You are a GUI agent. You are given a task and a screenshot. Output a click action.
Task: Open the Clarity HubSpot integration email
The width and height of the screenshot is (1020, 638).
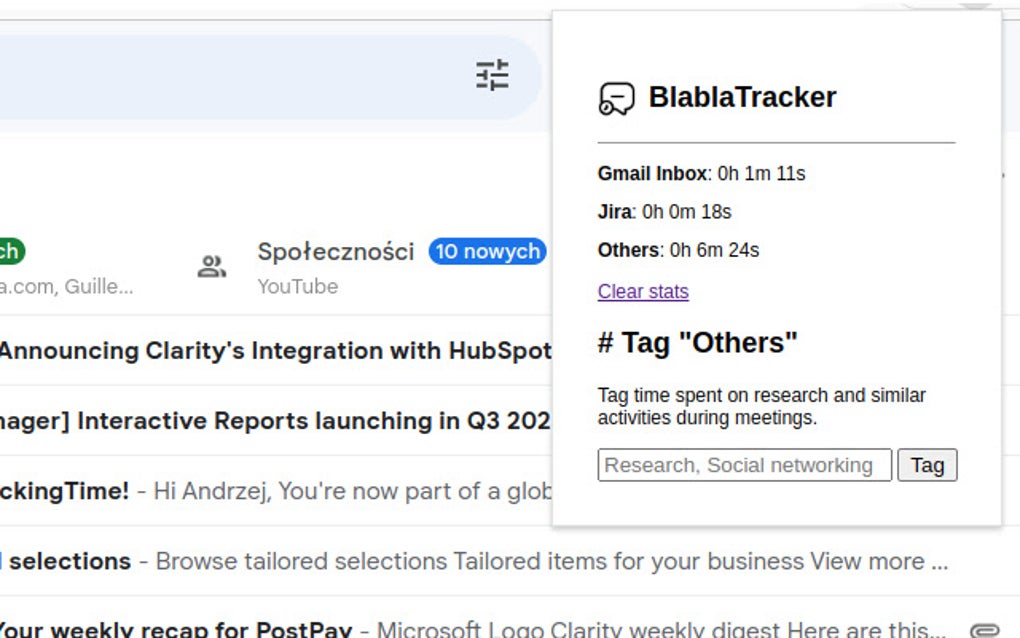275,351
